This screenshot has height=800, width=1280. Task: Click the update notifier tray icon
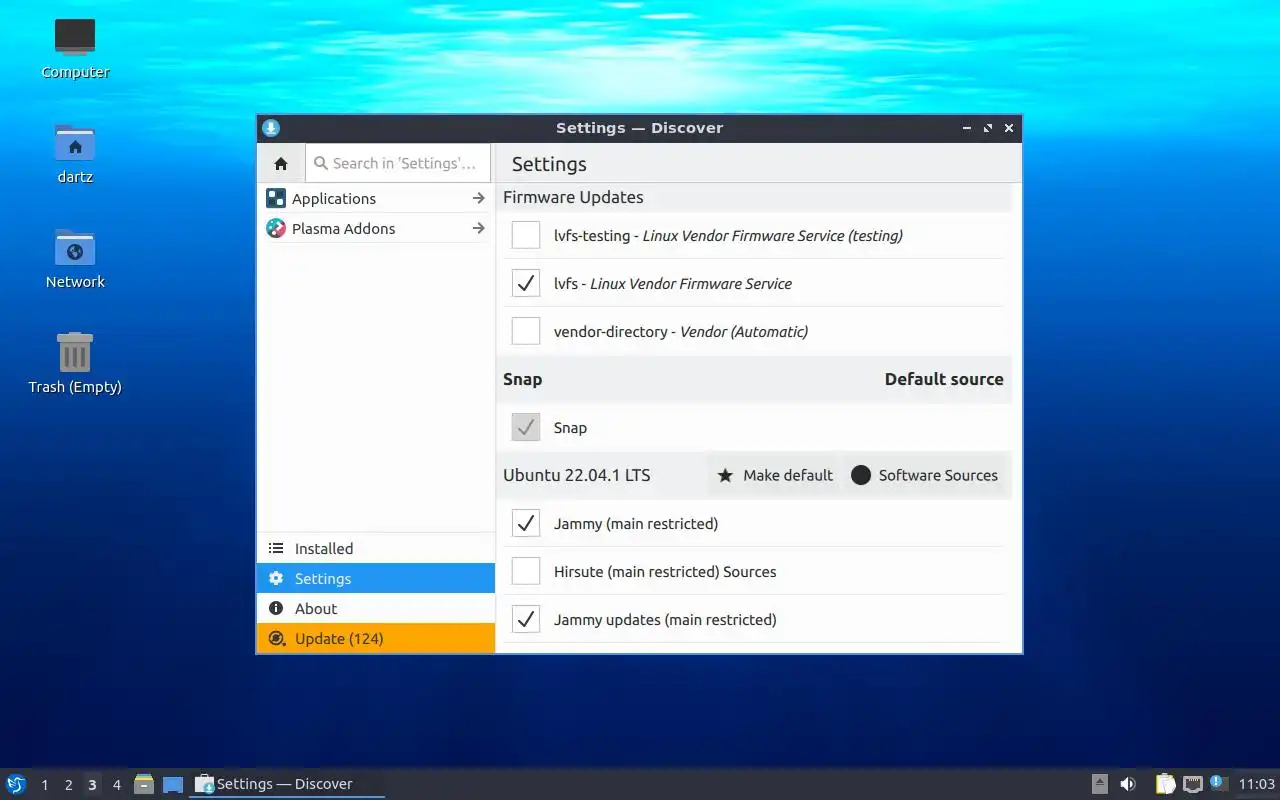pos(1218,783)
